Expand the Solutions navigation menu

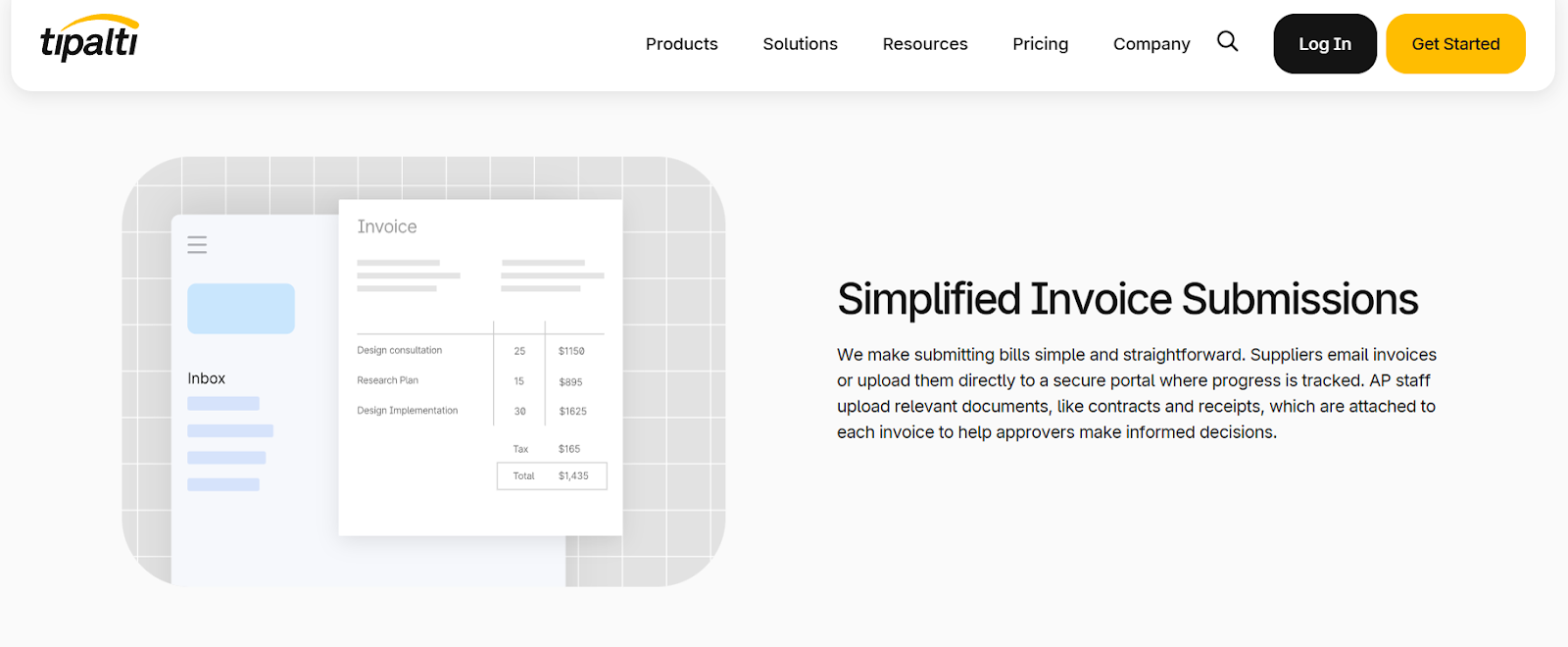click(800, 44)
